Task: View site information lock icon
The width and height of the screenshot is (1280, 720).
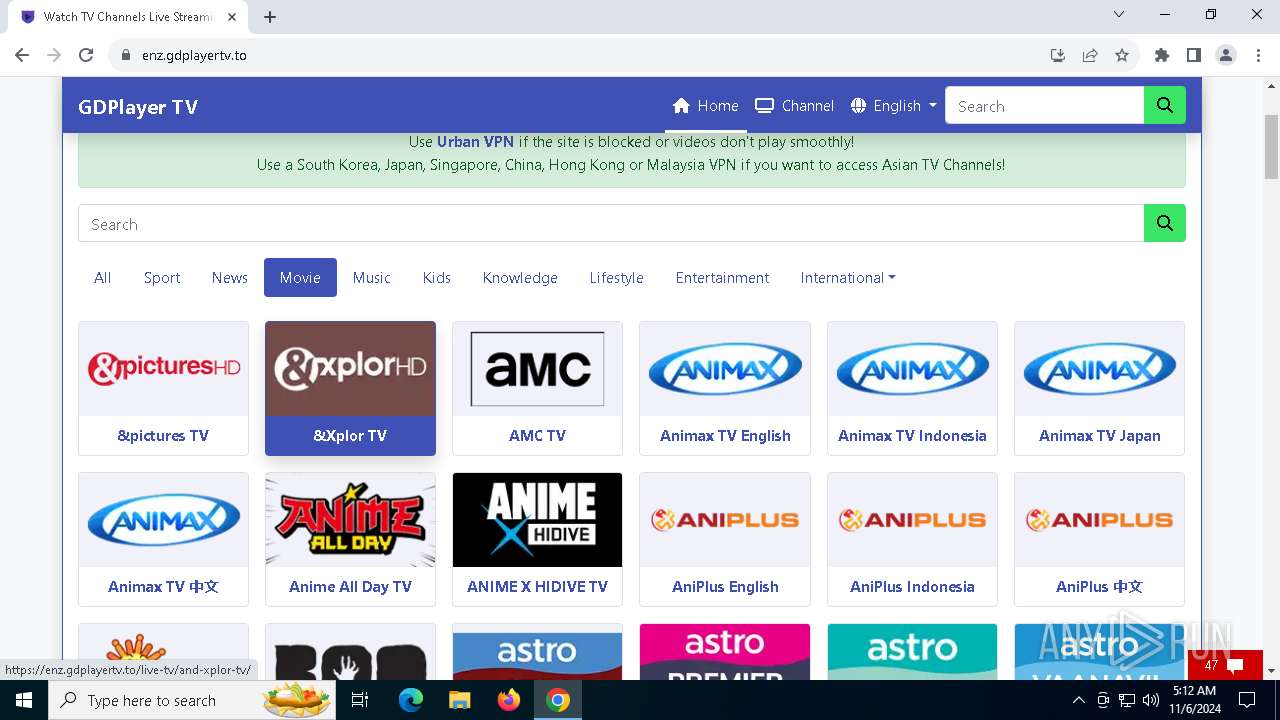Action: [125, 55]
